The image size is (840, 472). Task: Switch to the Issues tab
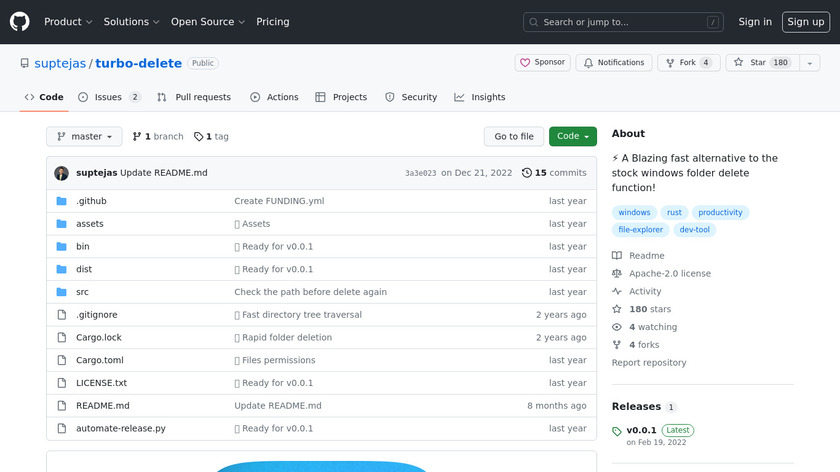click(x=109, y=97)
